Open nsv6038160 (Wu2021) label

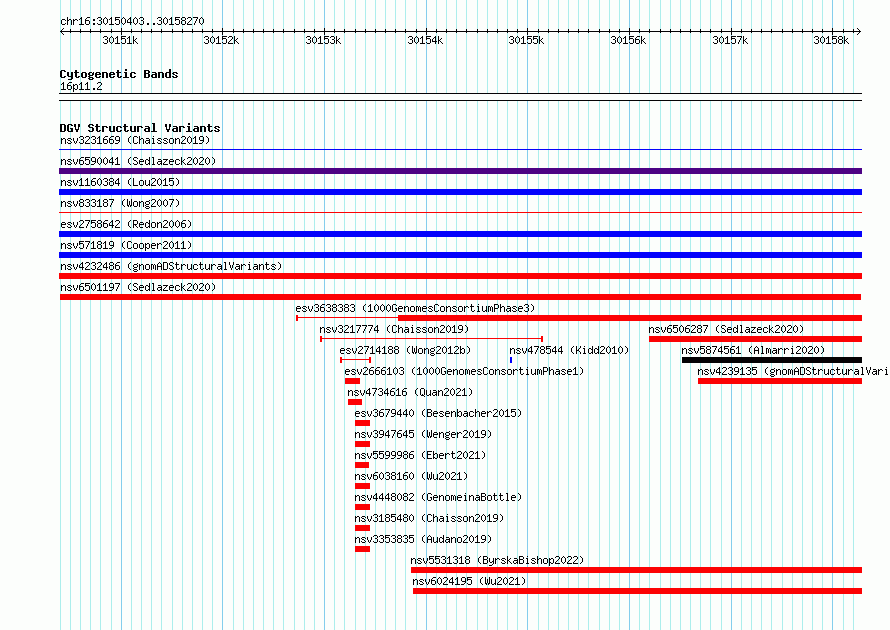click(411, 476)
